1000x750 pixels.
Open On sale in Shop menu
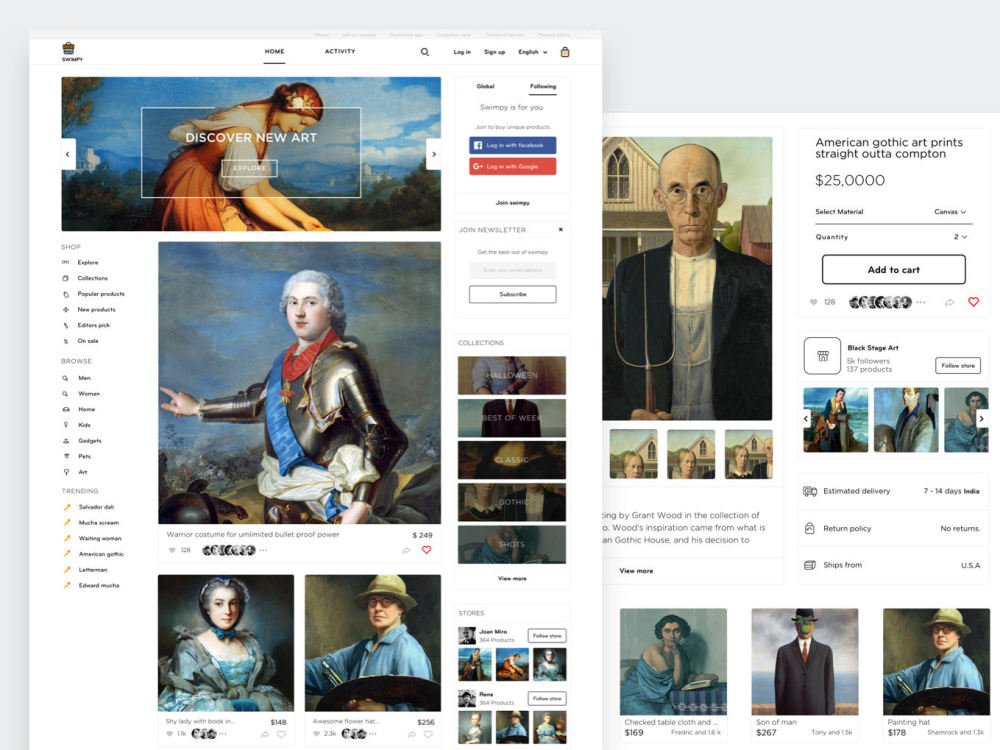coord(88,341)
